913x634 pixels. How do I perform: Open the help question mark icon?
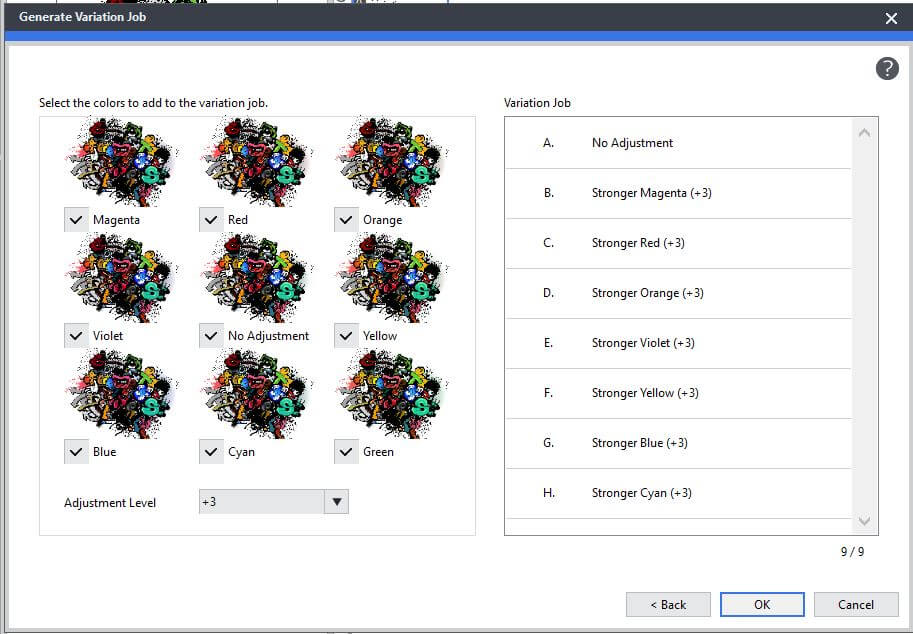tap(887, 69)
